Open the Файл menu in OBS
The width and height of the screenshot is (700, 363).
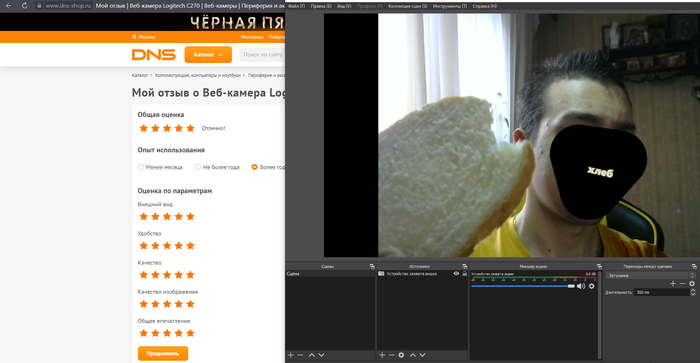tap(296, 6)
